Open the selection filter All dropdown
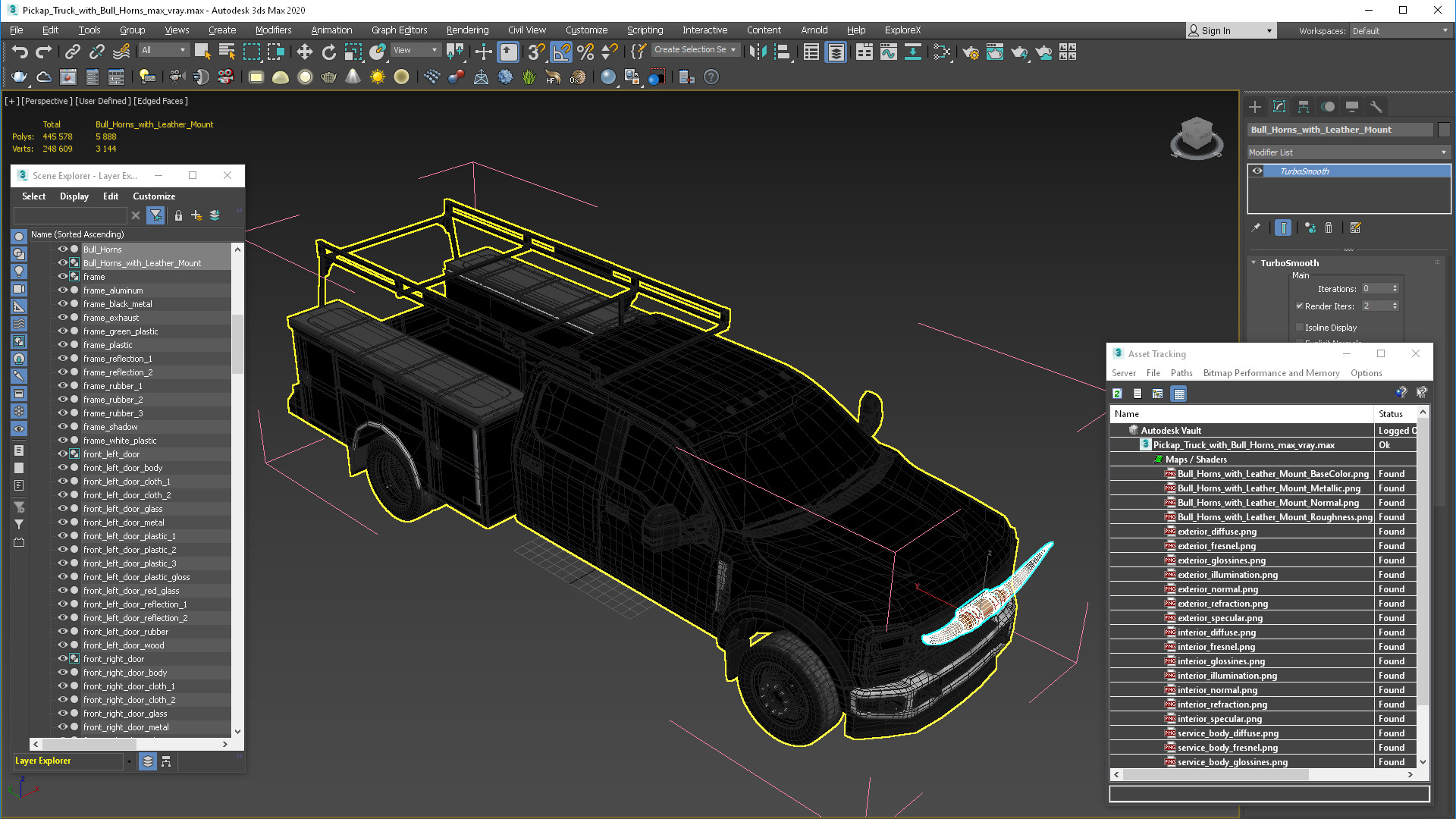 tap(164, 50)
